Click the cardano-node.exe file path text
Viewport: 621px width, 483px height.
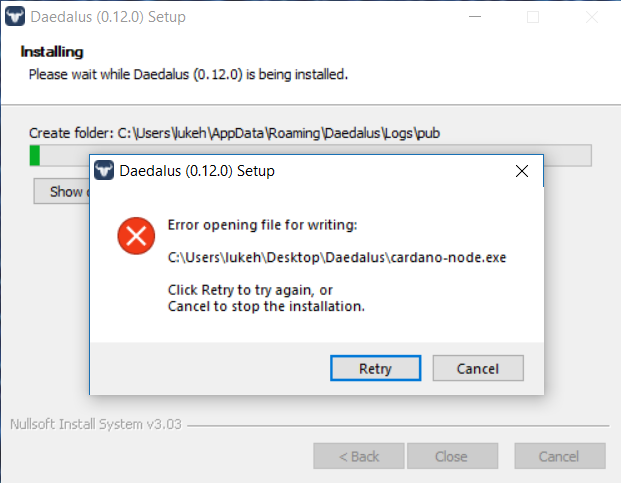coord(337,257)
